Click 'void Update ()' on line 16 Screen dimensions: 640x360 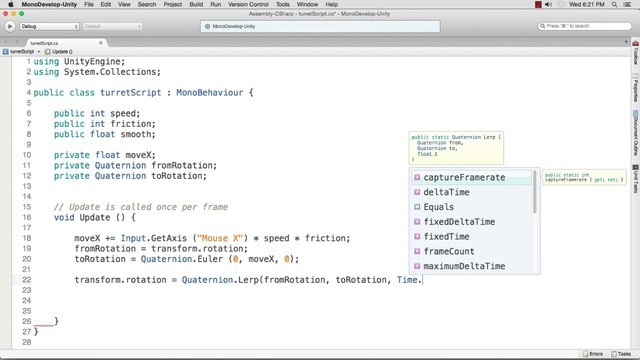(89, 217)
